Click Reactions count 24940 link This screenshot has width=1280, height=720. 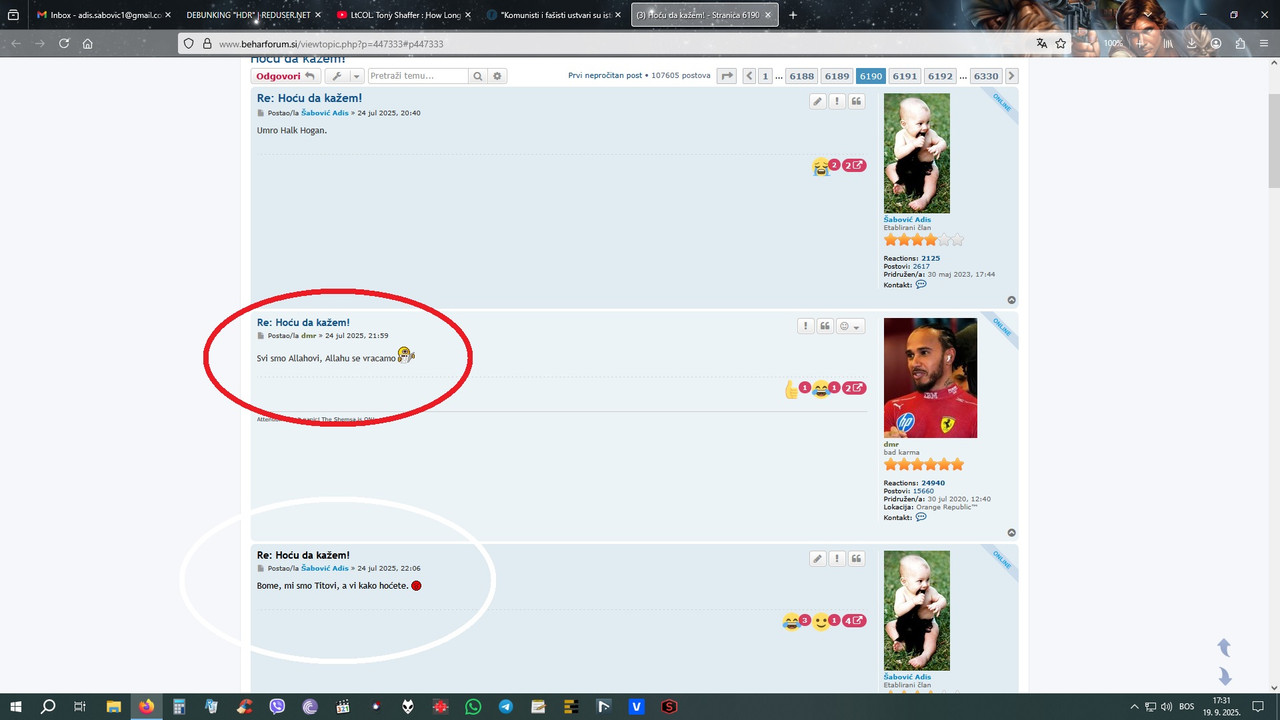click(x=933, y=483)
